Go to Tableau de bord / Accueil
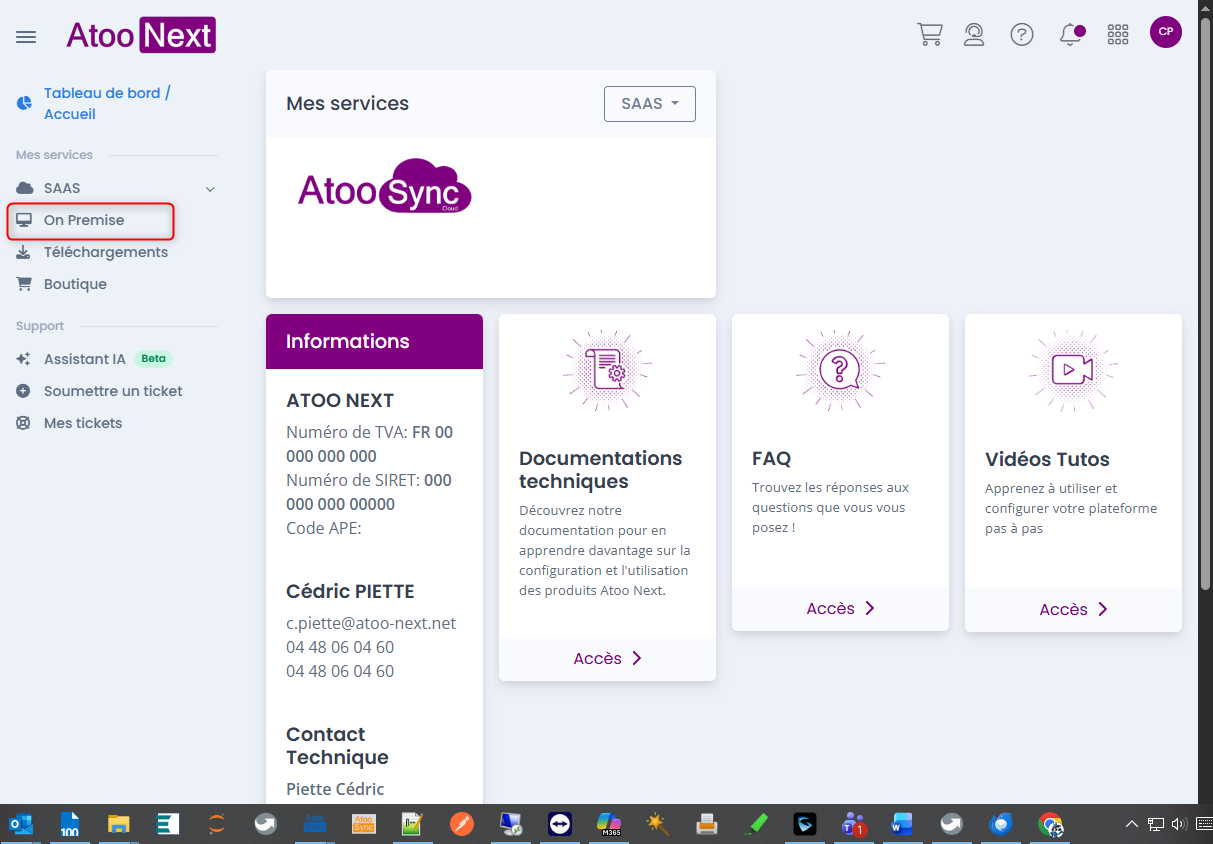Image resolution: width=1213 pixels, height=844 pixels. pos(107,103)
